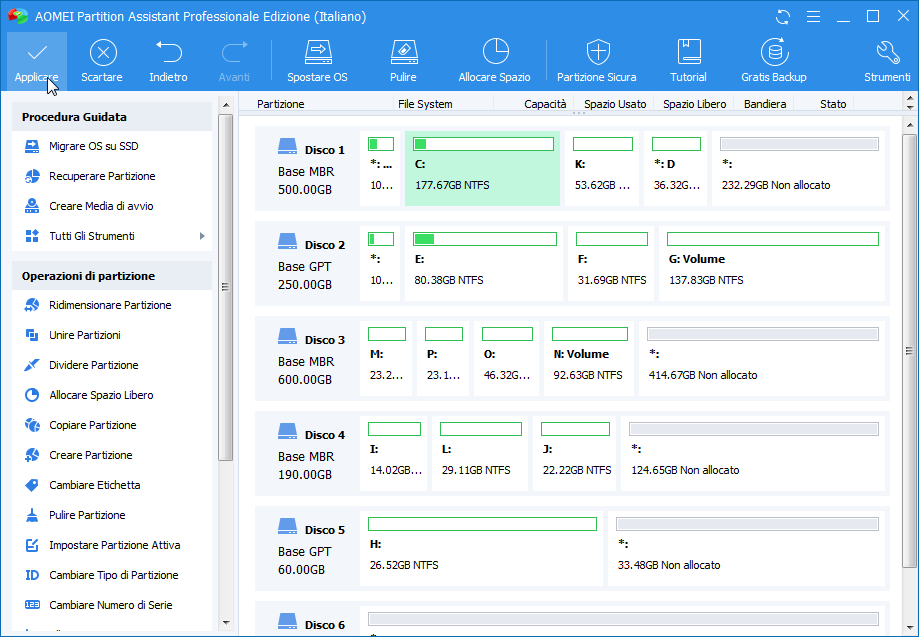Open the Pulire disk wipe tool

(403, 61)
